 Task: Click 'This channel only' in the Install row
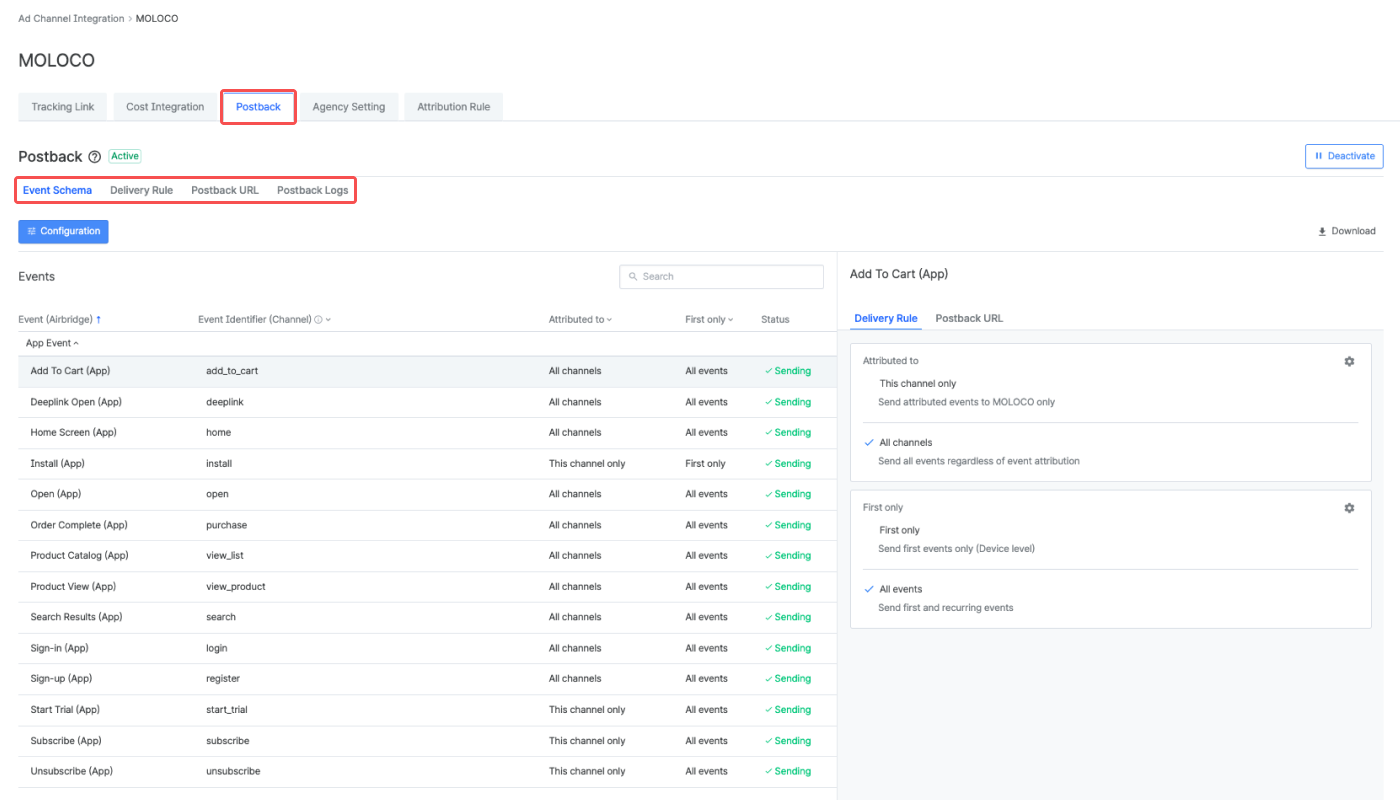[x=587, y=464]
